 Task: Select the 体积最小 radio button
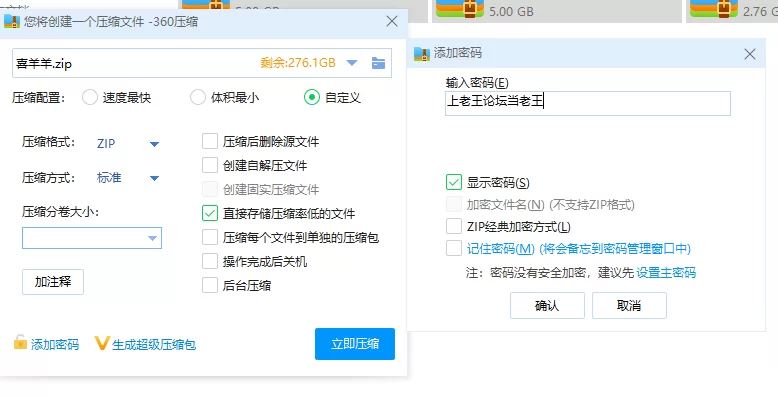(x=198, y=97)
